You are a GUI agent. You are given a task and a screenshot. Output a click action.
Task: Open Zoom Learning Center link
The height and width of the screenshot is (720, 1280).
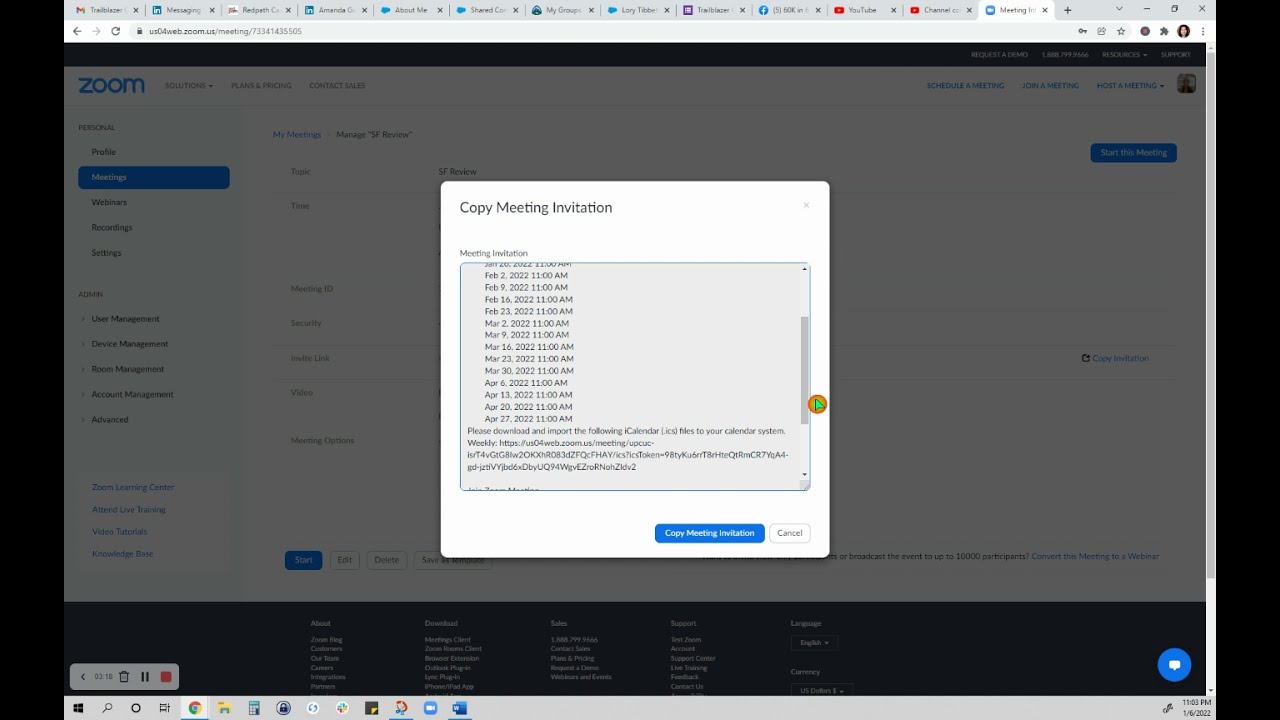[133, 487]
